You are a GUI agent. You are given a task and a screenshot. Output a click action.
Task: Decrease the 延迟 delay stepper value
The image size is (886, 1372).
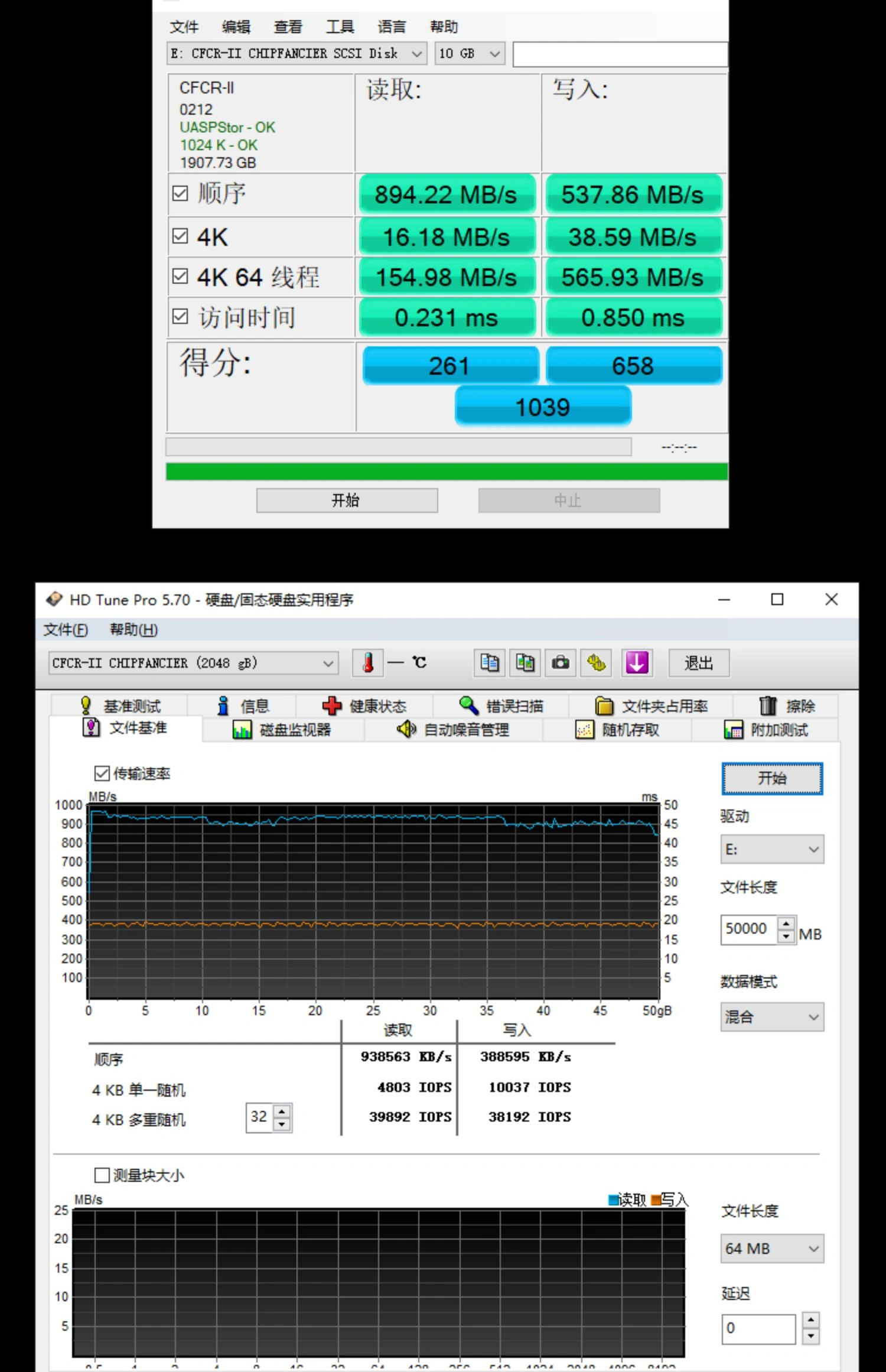811,1336
